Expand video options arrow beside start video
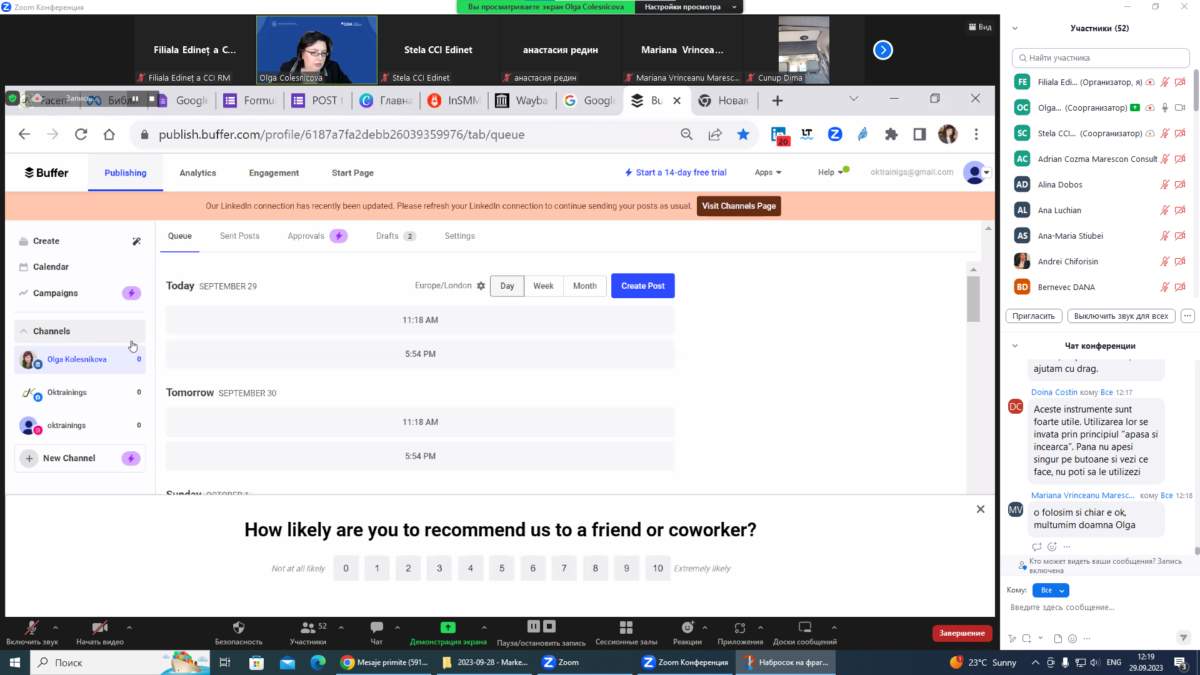1200x675 pixels. (129, 626)
